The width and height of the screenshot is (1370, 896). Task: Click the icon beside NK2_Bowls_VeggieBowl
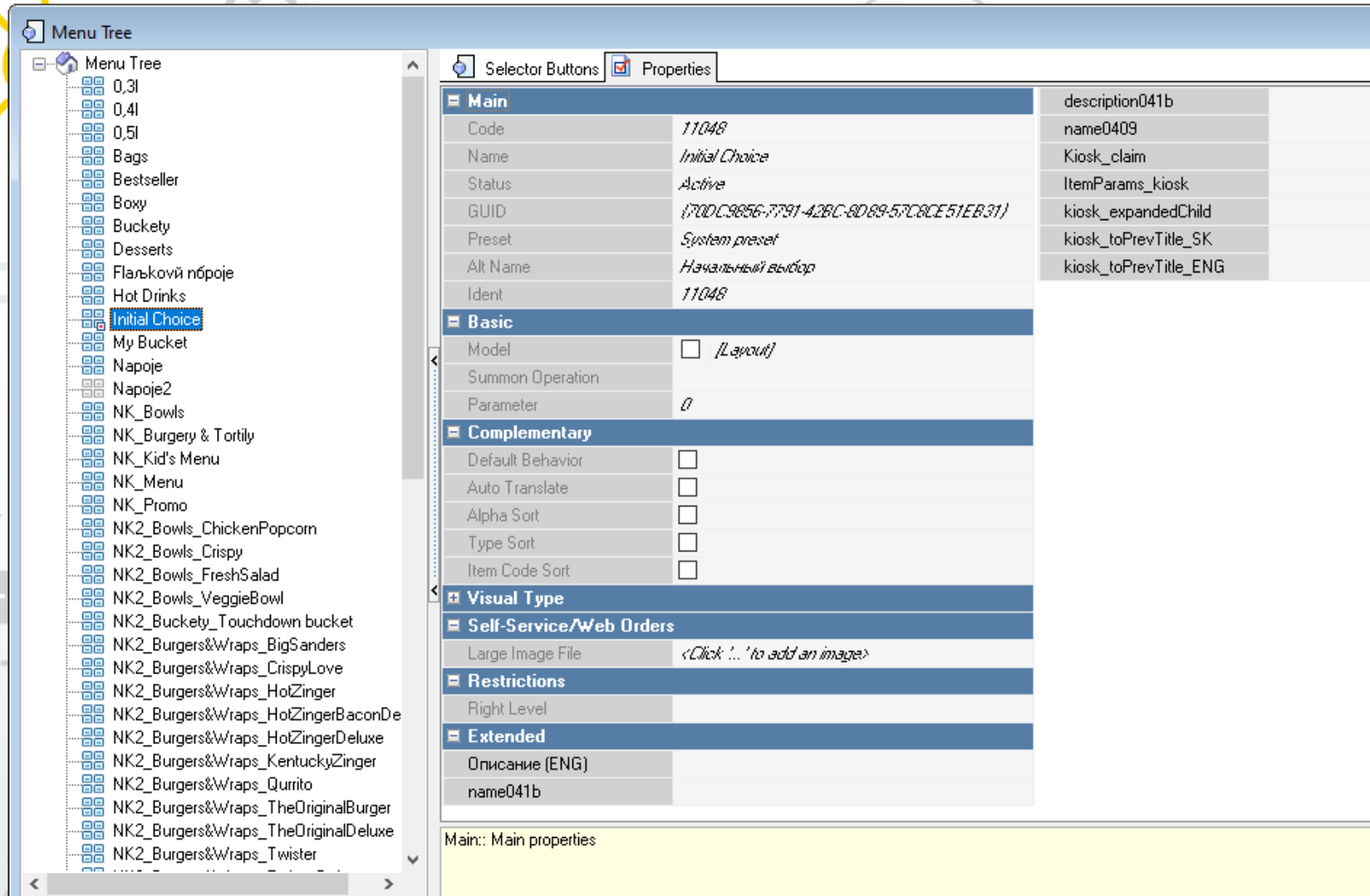[93, 598]
